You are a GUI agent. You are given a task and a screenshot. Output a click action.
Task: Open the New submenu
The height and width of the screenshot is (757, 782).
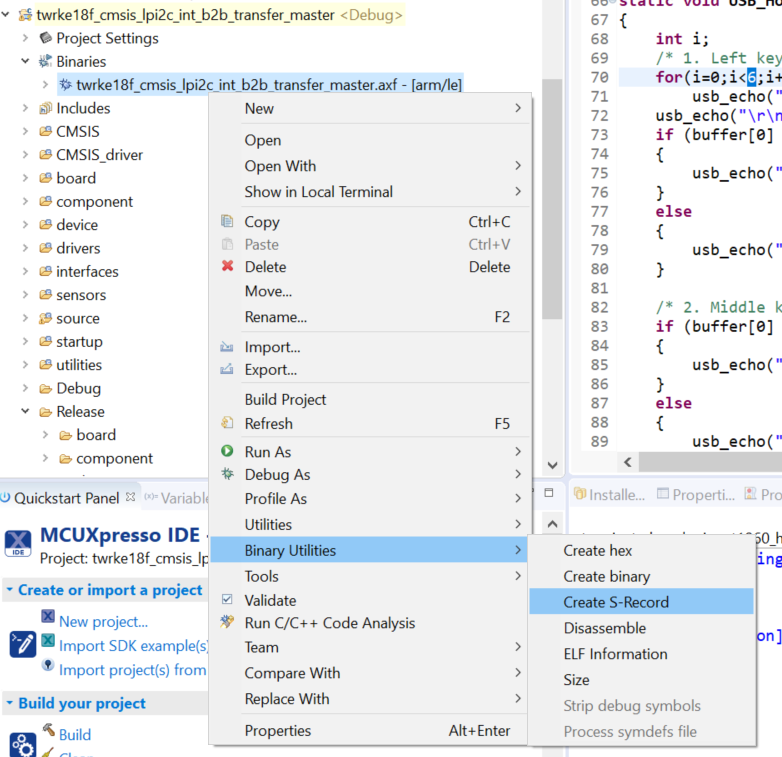coord(369,108)
